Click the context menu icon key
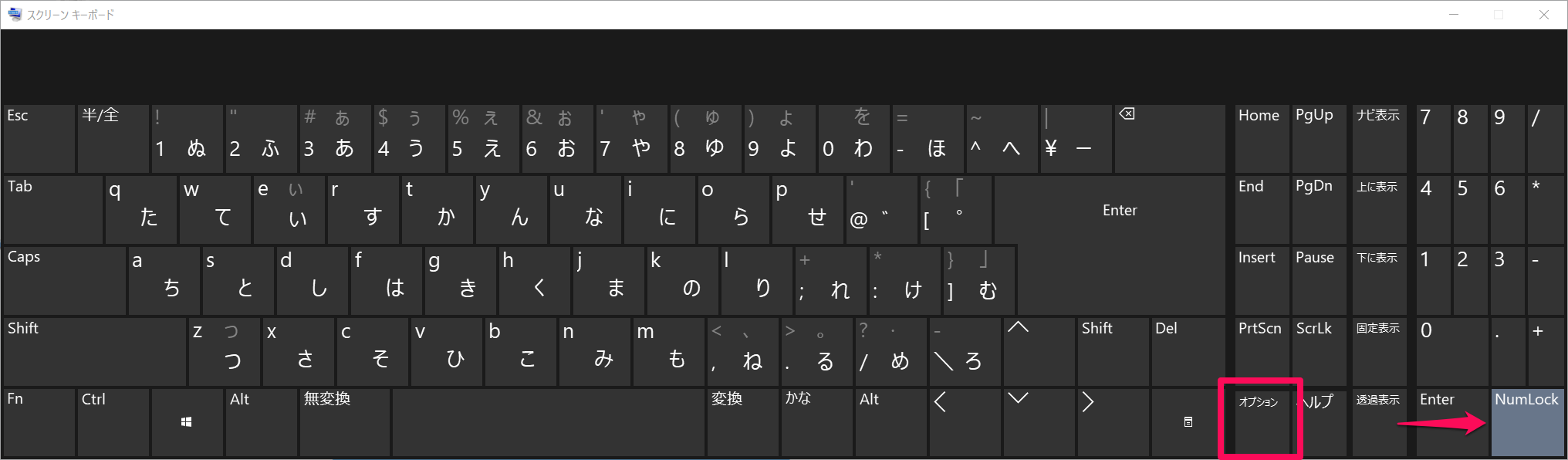Viewport: 1568px width, 460px height. pyautogui.click(x=1188, y=422)
